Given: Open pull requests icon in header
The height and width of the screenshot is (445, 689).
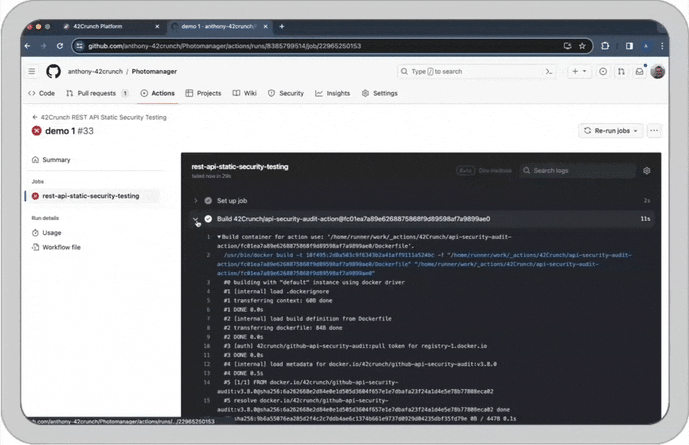Looking at the screenshot, I should point(621,71).
